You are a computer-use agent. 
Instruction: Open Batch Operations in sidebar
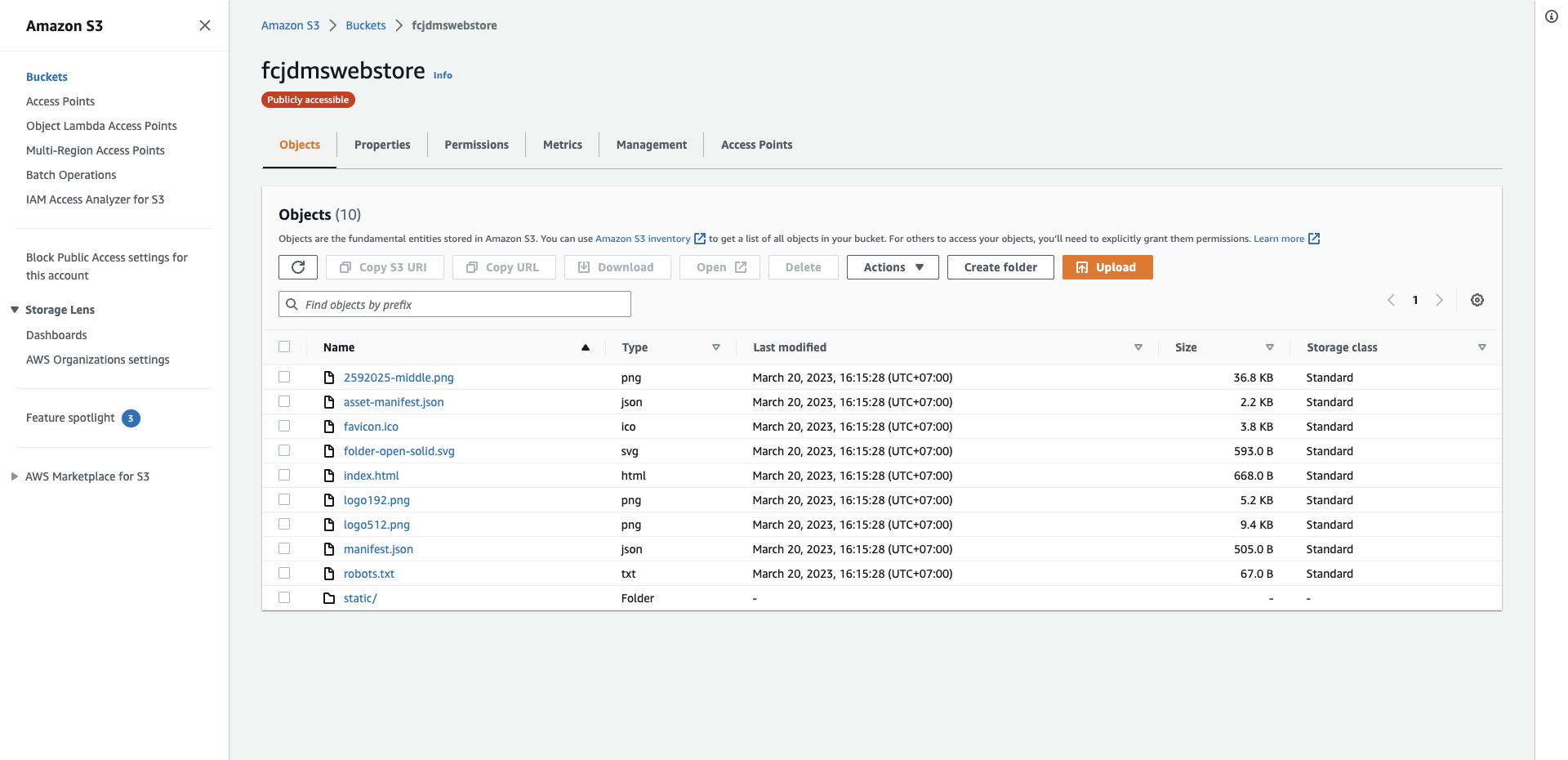coord(71,175)
